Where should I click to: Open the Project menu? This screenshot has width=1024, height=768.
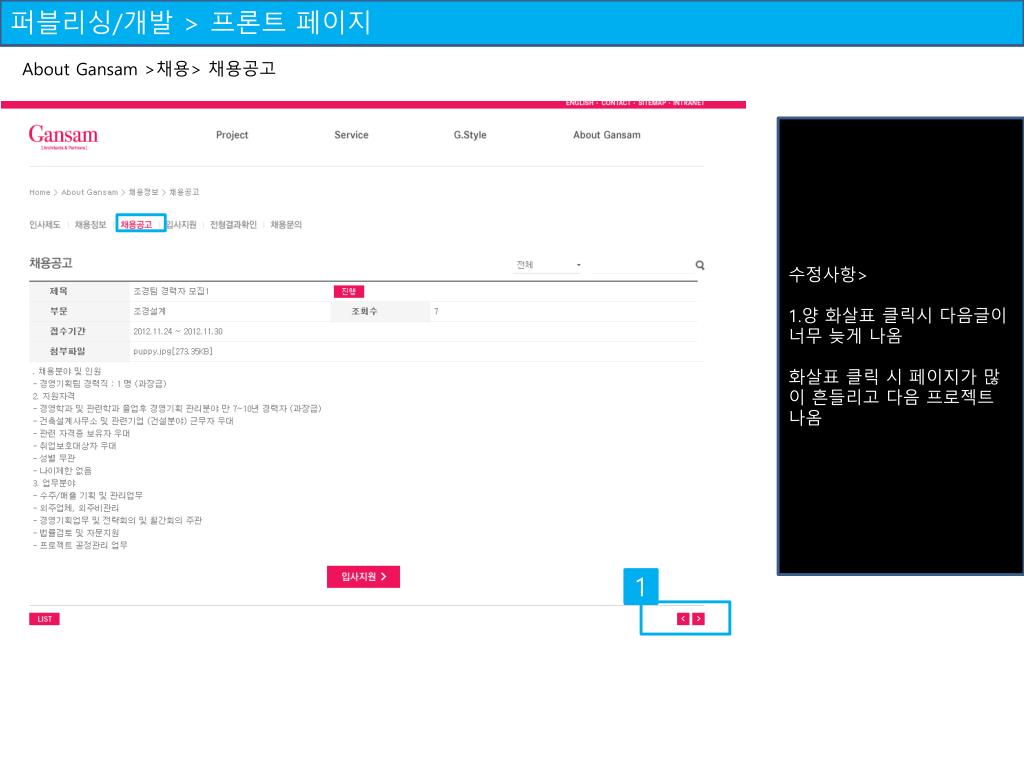232,135
